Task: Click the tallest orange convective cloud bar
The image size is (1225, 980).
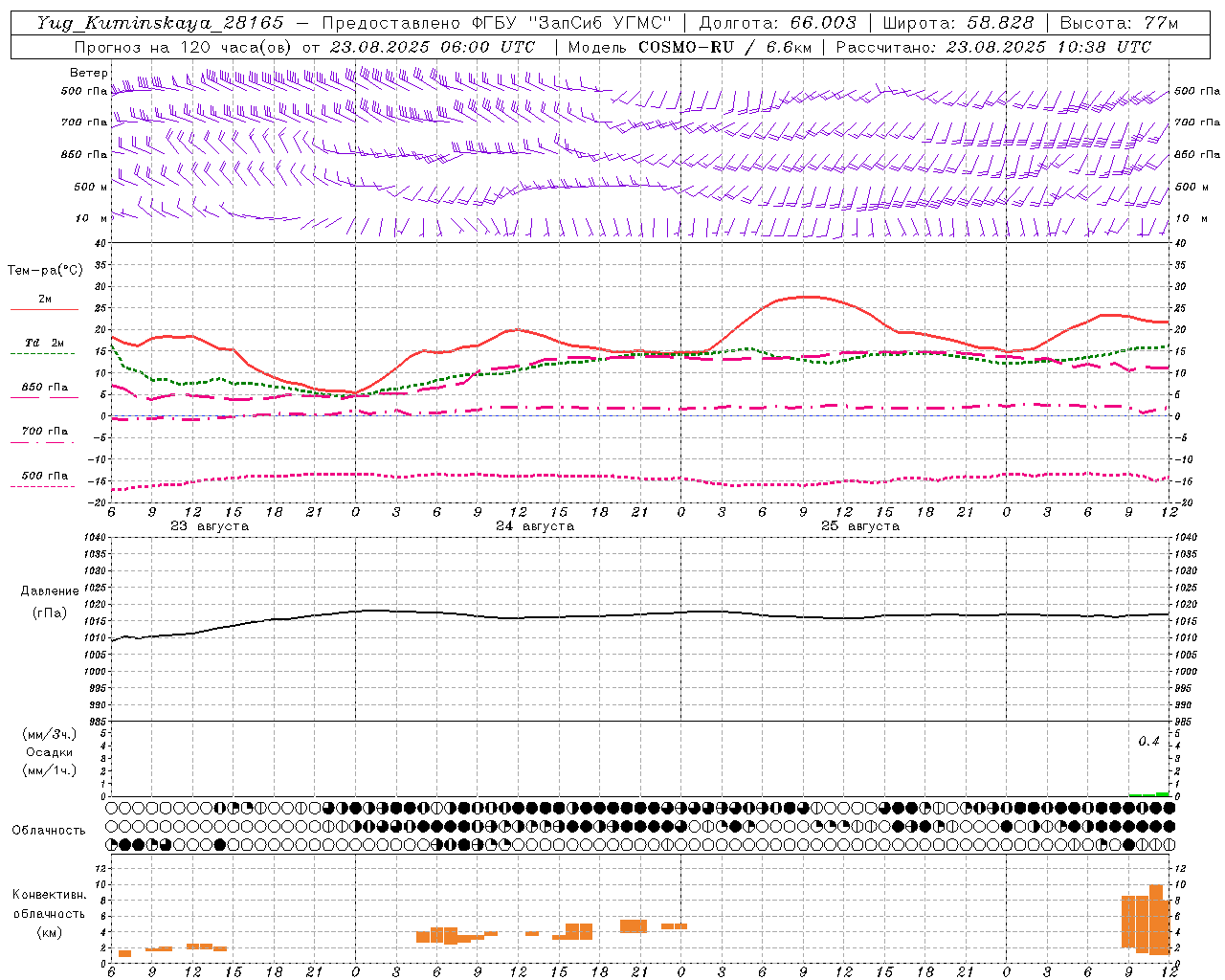Action: tap(1155, 919)
